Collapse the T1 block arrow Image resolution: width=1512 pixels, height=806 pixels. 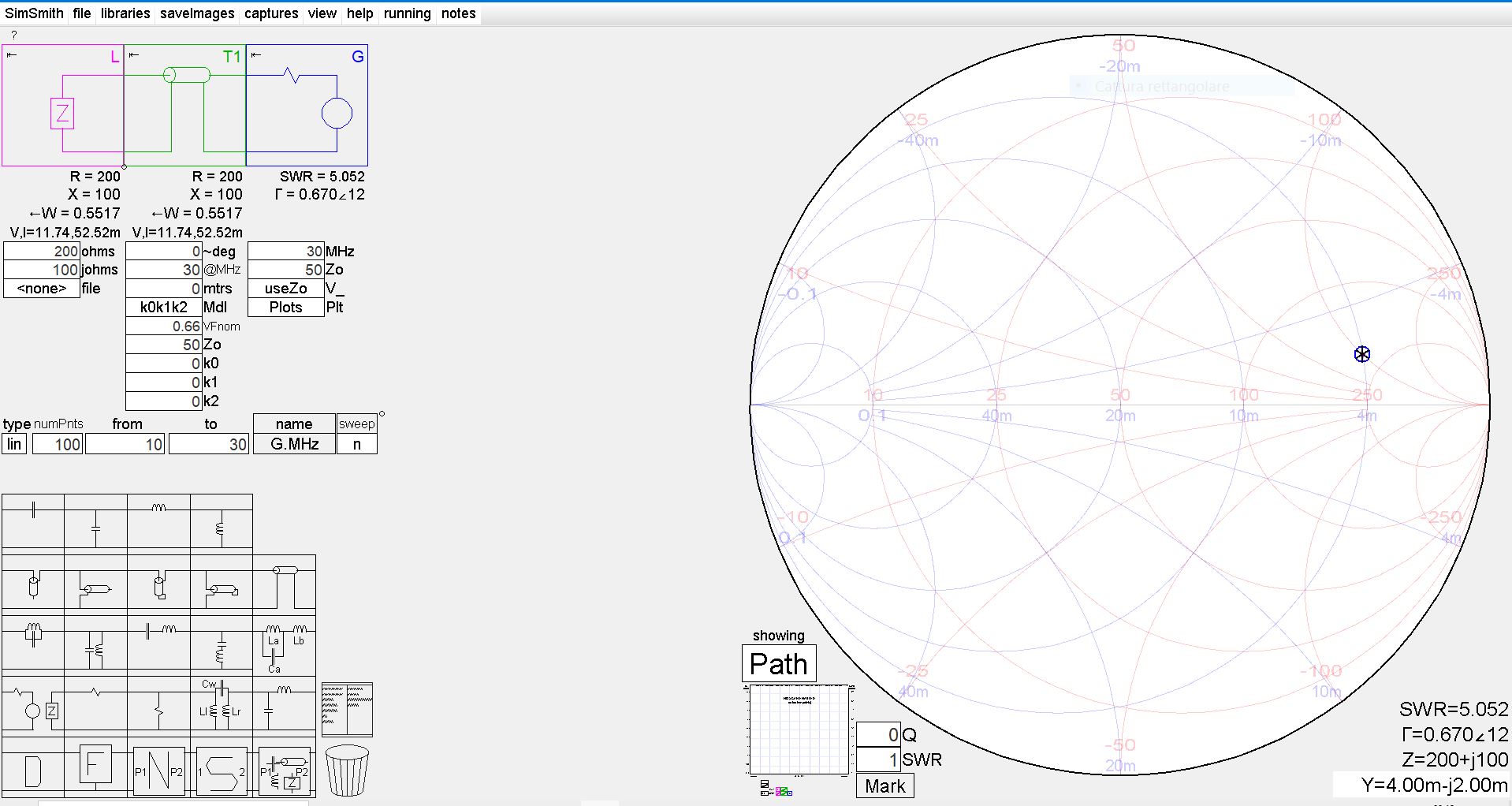(134, 54)
